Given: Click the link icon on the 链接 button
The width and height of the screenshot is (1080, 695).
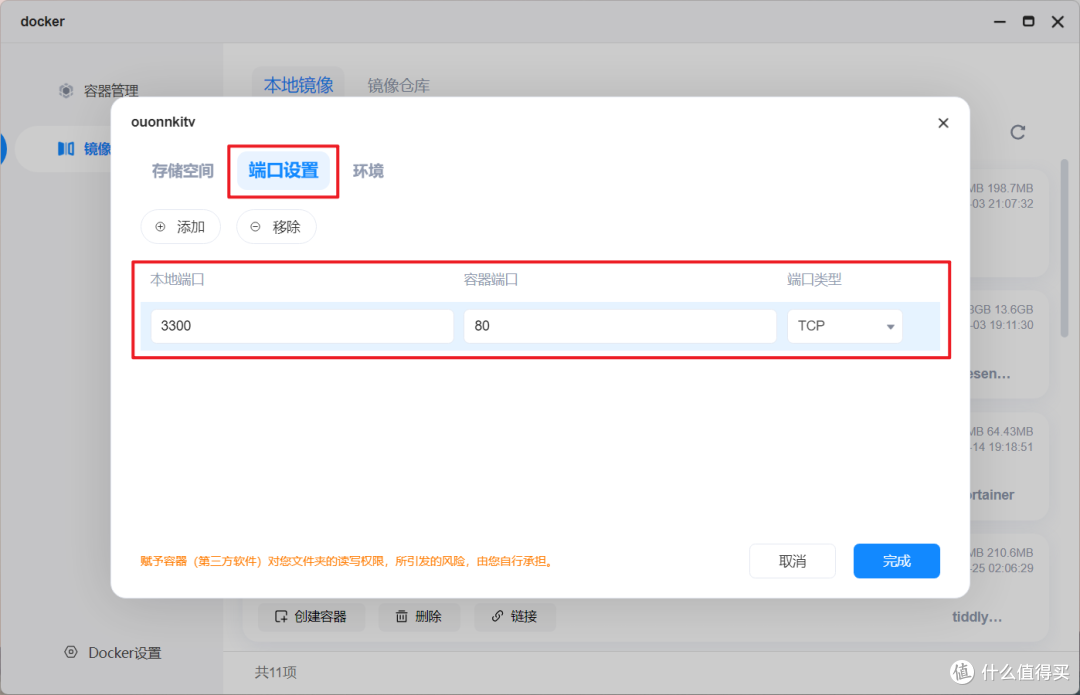Looking at the screenshot, I should (497, 616).
